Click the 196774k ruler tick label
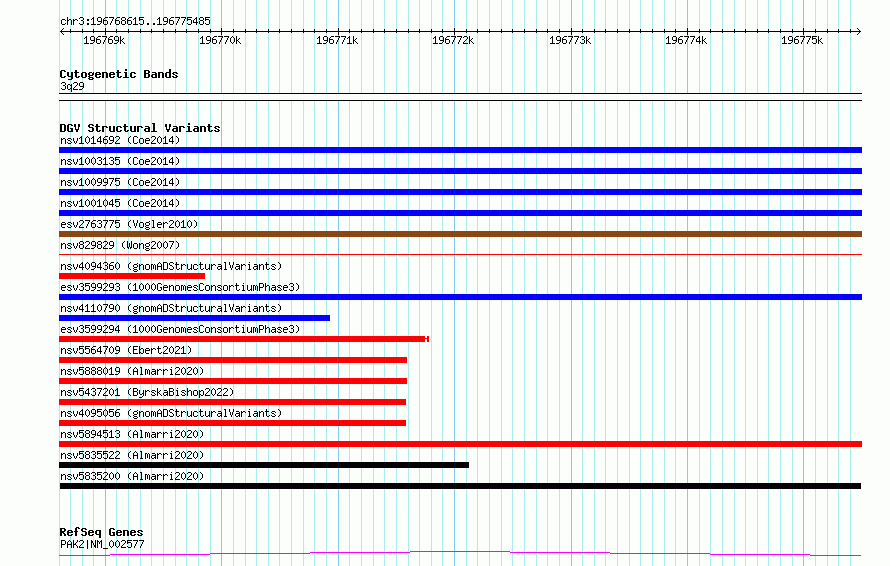This screenshot has height=566, width=890. point(686,40)
